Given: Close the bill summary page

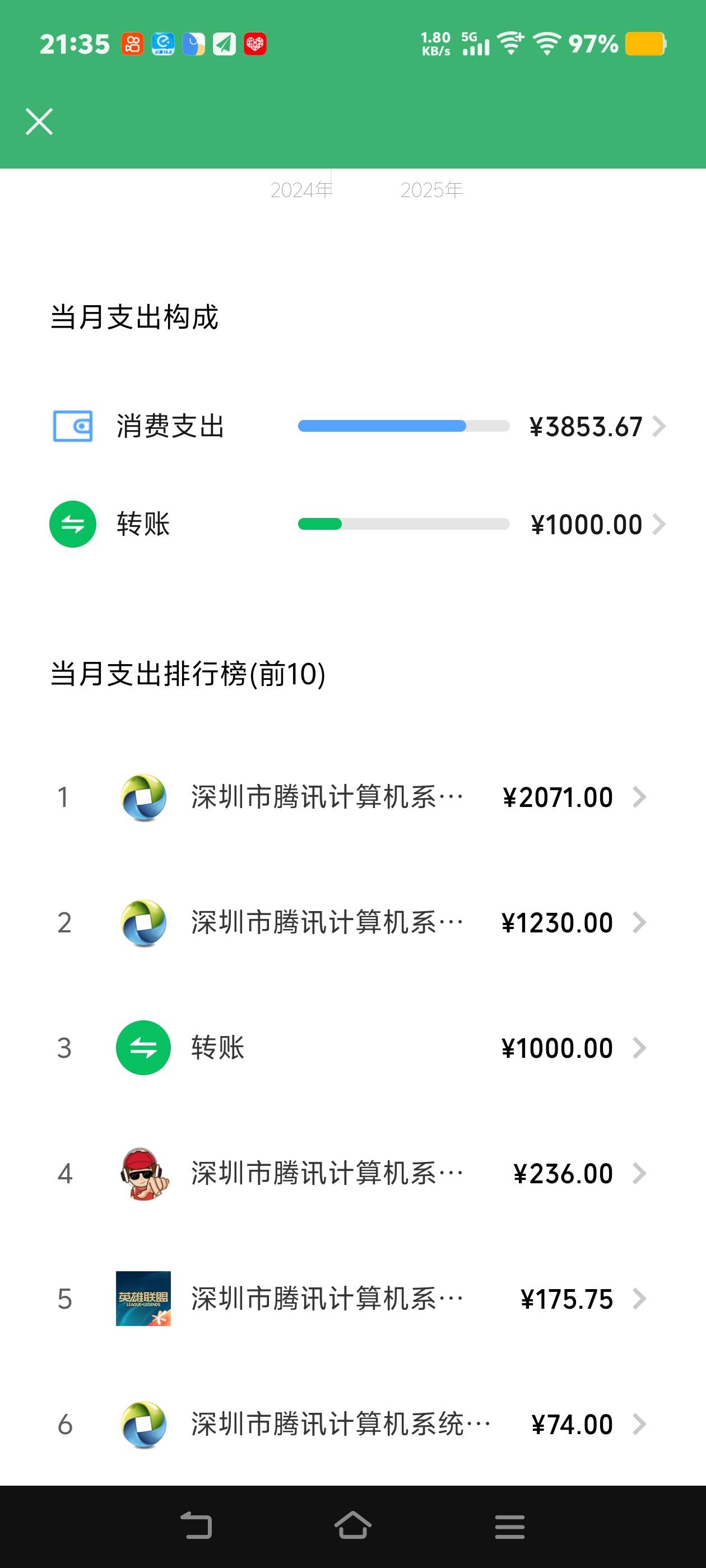Looking at the screenshot, I should (39, 121).
